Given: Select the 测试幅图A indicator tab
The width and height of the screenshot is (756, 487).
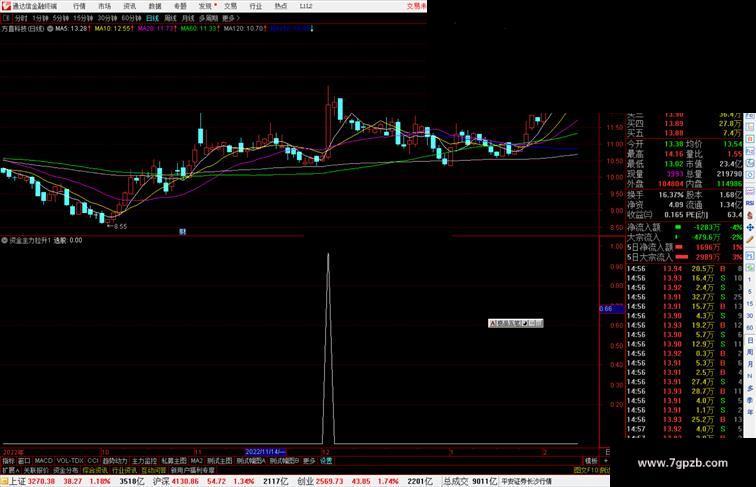Looking at the screenshot, I should tap(251, 461).
